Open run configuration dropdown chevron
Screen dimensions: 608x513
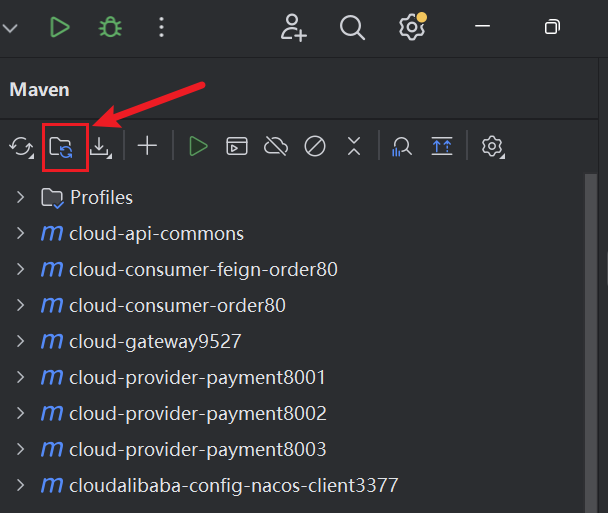[x=10, y=28]
